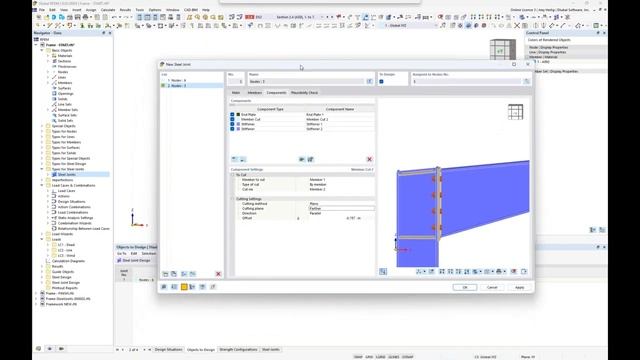Open the Cutting plane dropdown showing Farther

coord(341,208)
